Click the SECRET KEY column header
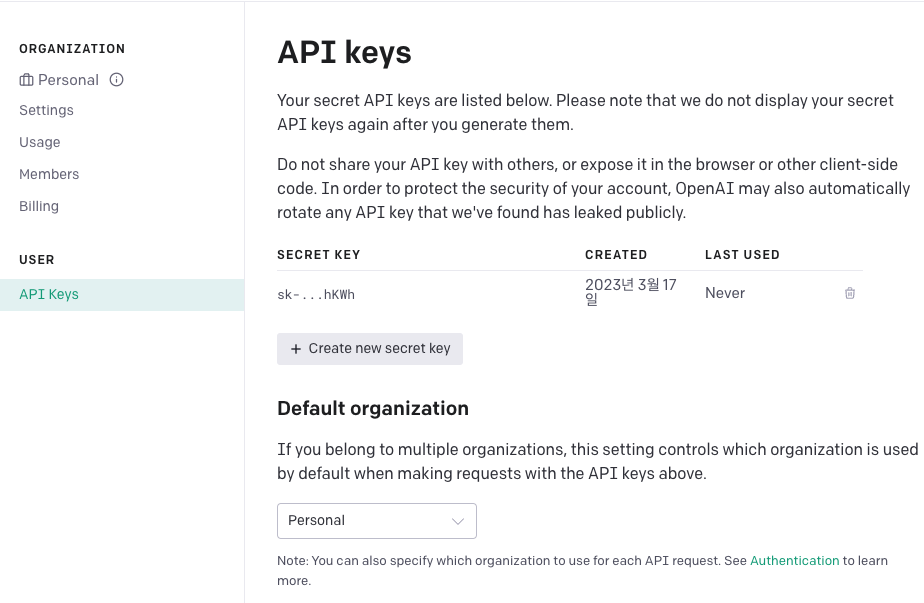 pyautogui.click(x=319, y=255)
